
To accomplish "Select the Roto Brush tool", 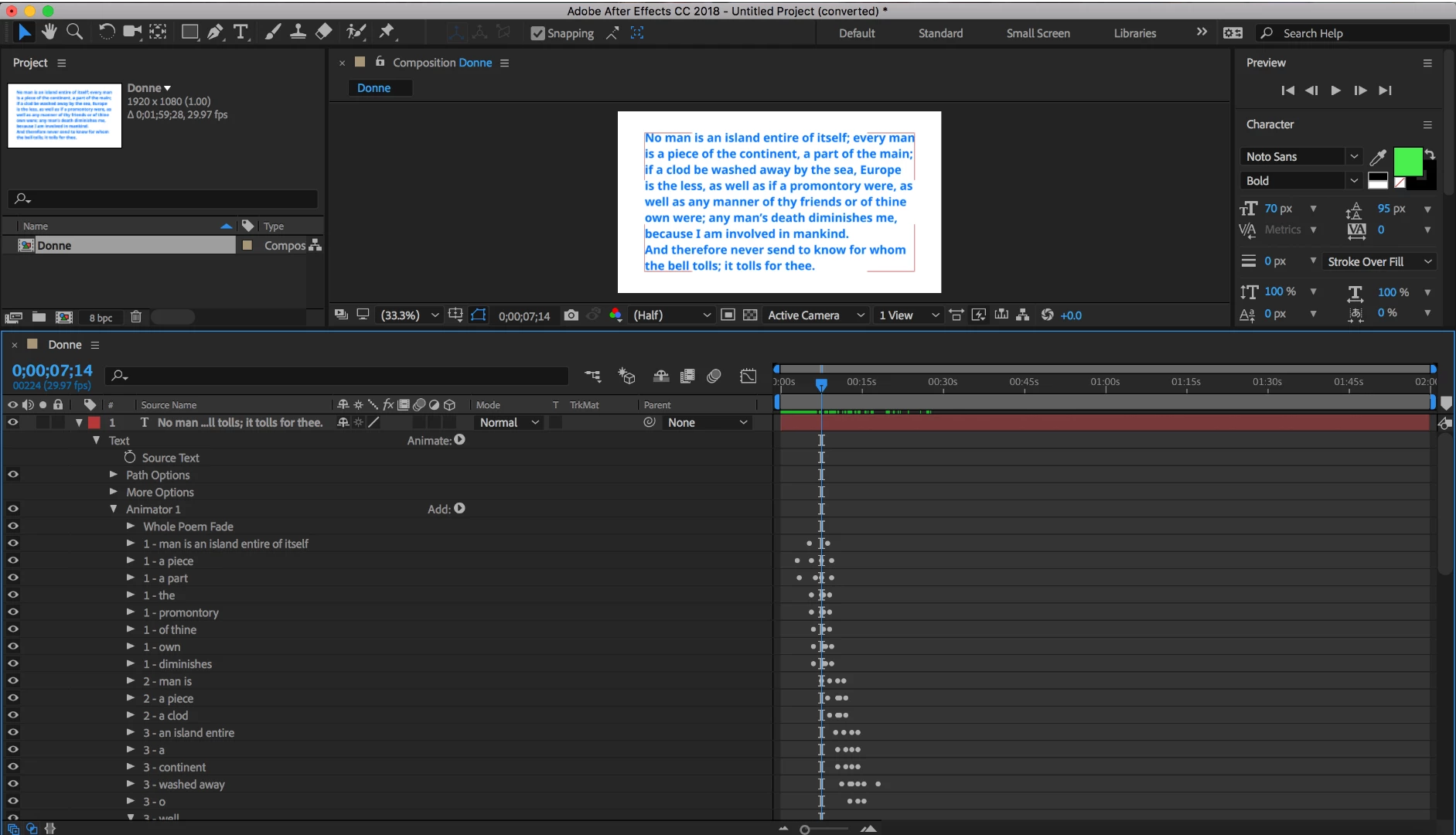I will tap(356, 32).
